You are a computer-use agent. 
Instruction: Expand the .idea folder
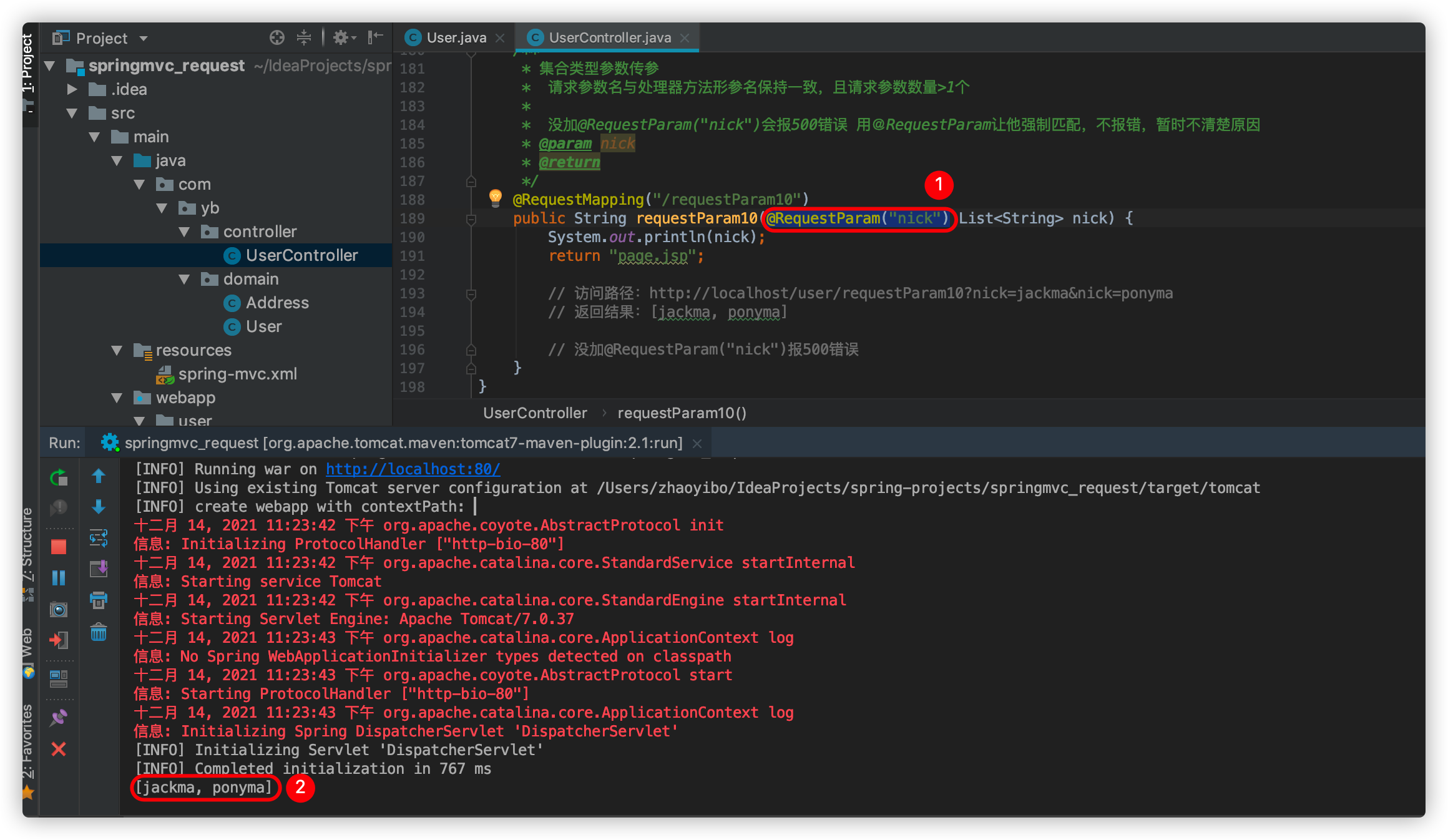pyautogui.click(x=72, y=90)
